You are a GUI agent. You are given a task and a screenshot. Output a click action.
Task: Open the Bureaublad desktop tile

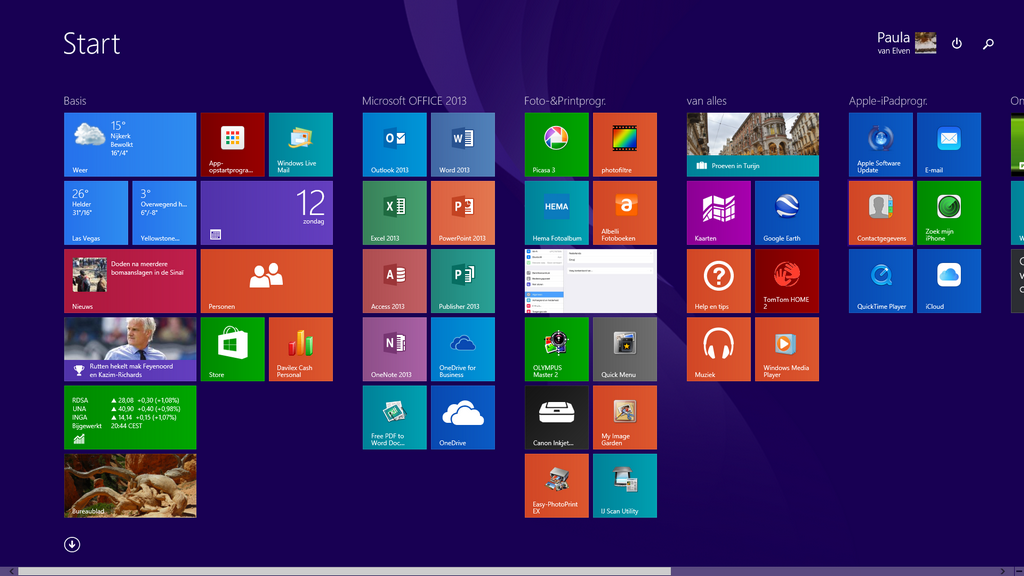tap(130, 486)
